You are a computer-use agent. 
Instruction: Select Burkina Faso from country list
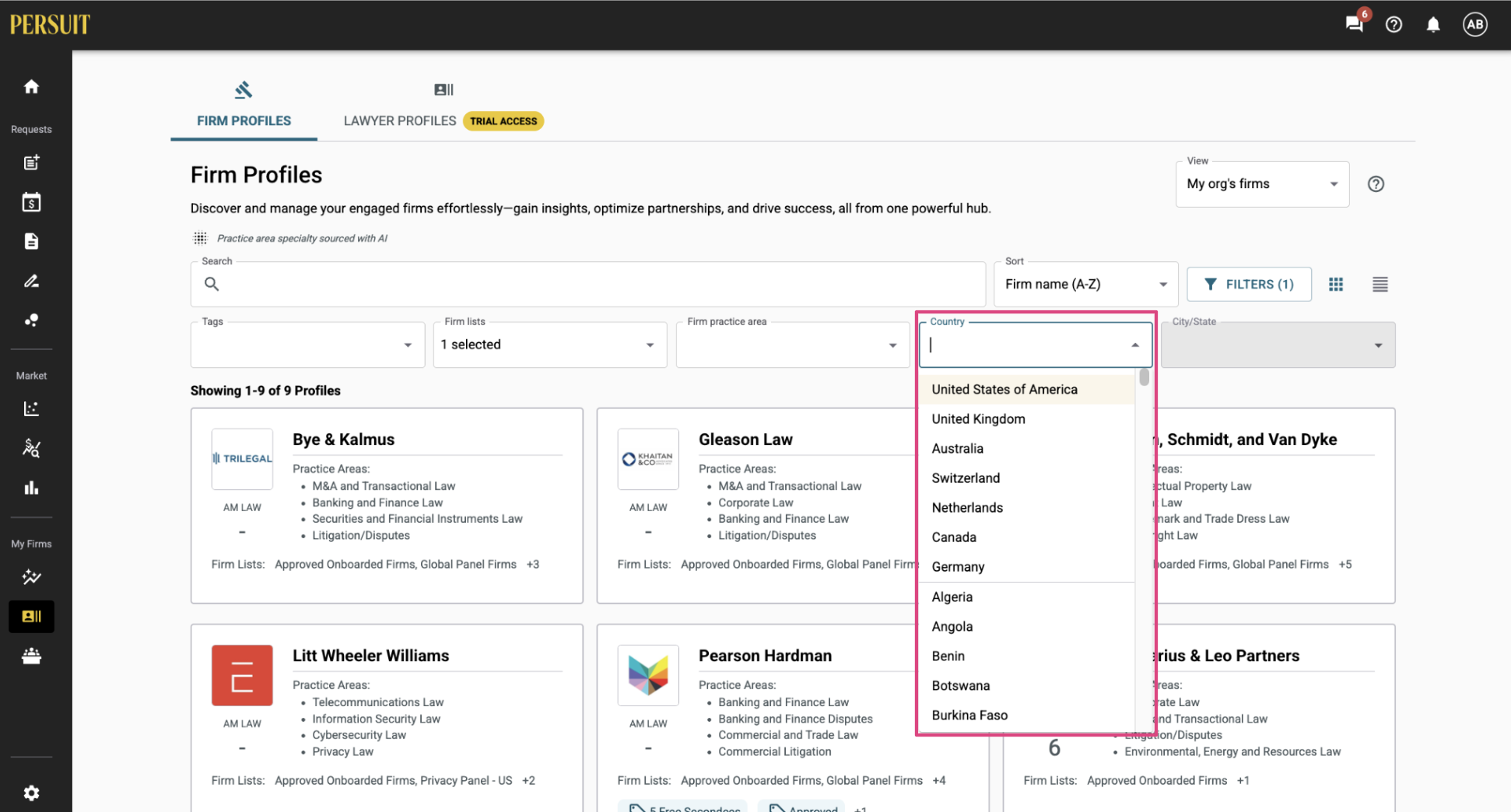pyautogui.click(x=1026, y=716)
